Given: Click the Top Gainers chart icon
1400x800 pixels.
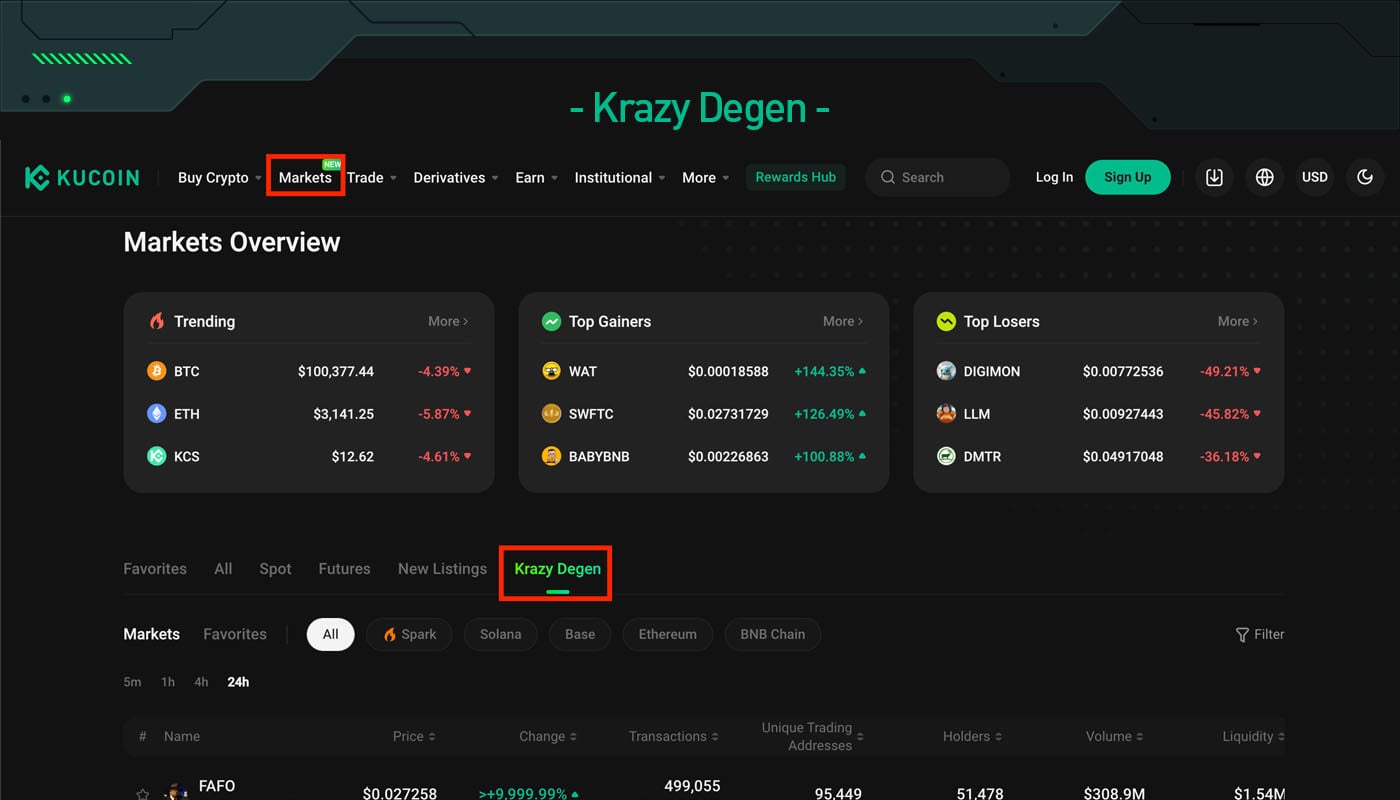Looking at the screenshot, I should [551, 321].
